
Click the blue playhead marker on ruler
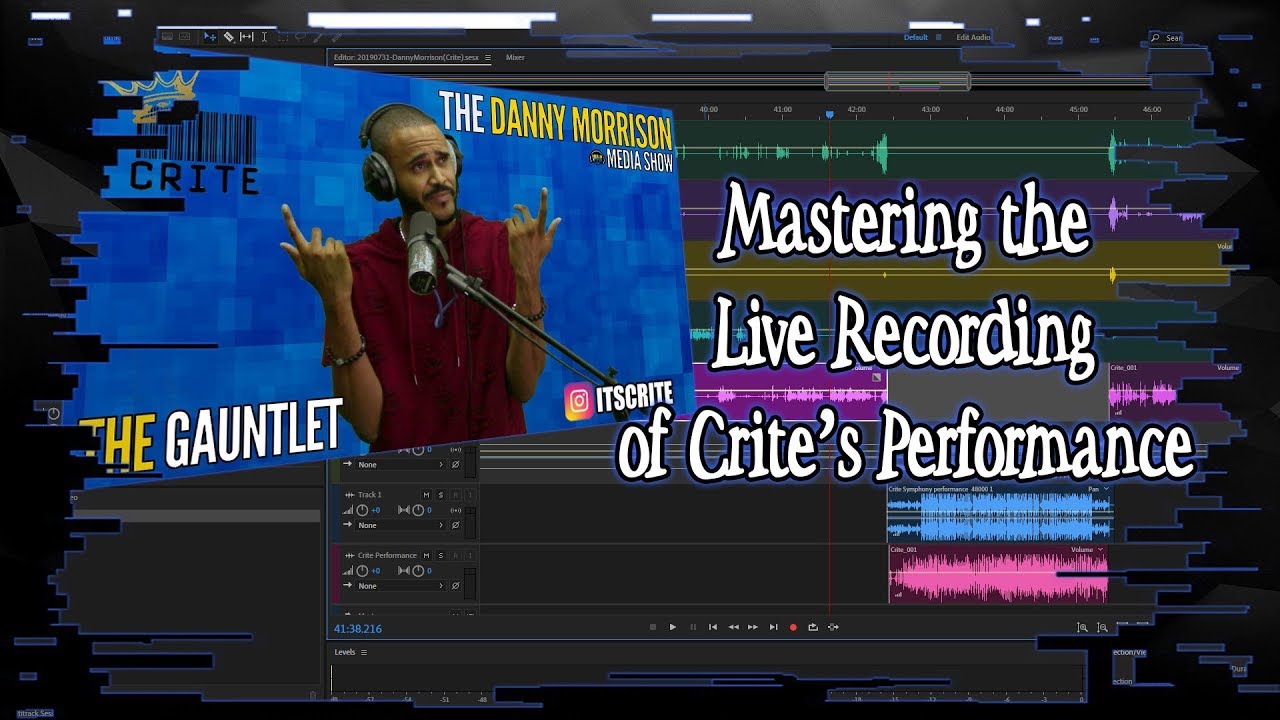click(829, 115)
